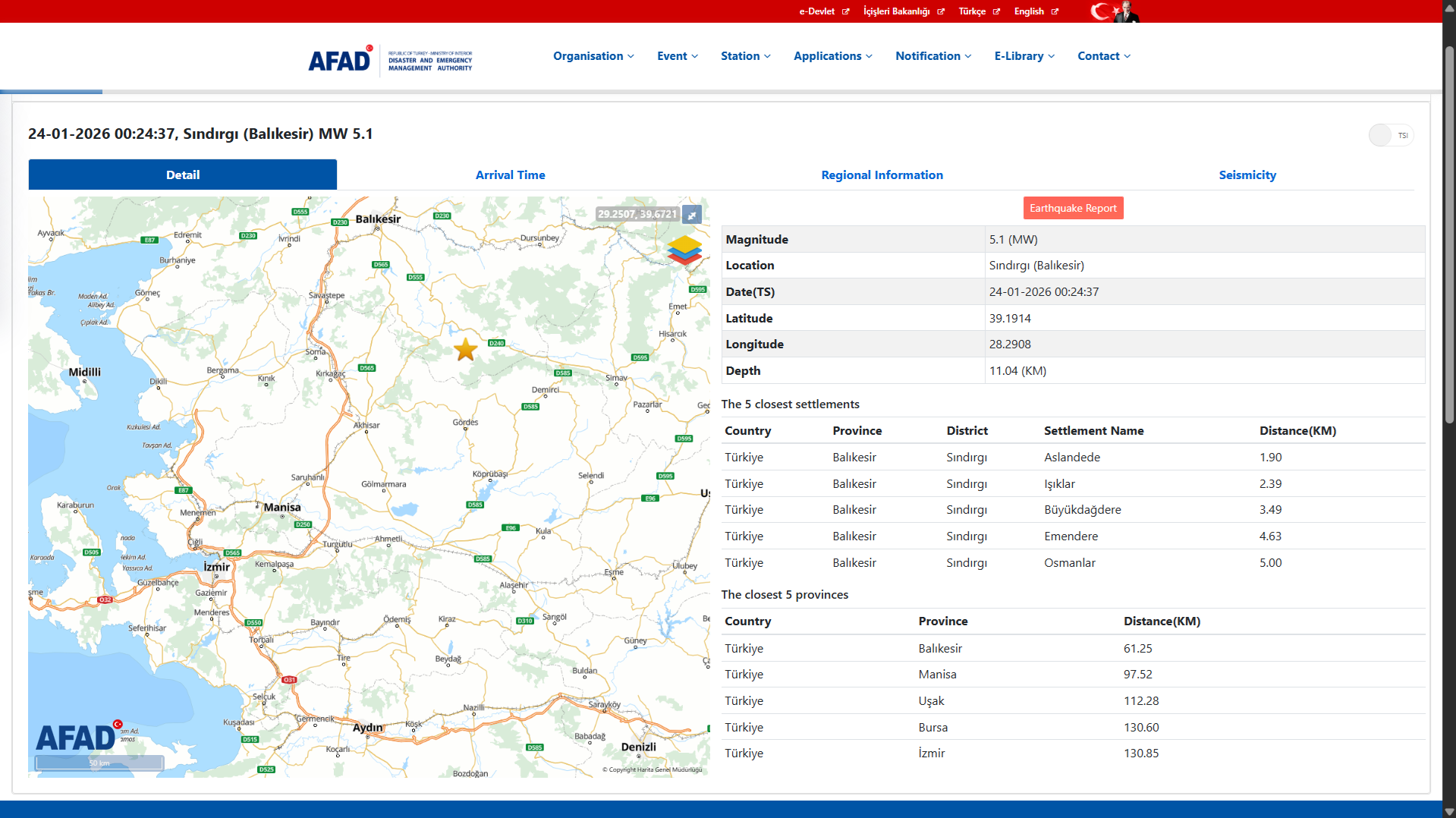The width and height of the screenshot is (1456, 818).
Task: Click the e-Devlet external link icon
Action: [x=845, y=11]
